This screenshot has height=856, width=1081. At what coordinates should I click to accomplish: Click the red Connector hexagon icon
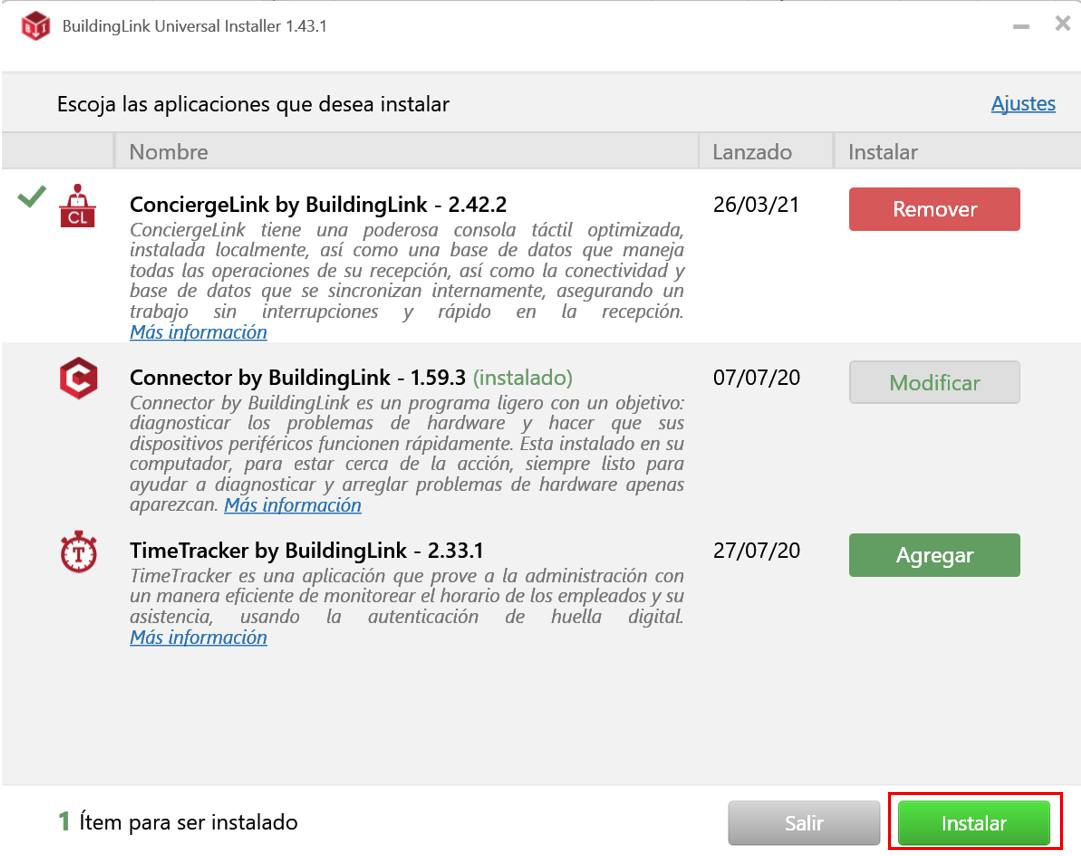[x=79, y=378]
